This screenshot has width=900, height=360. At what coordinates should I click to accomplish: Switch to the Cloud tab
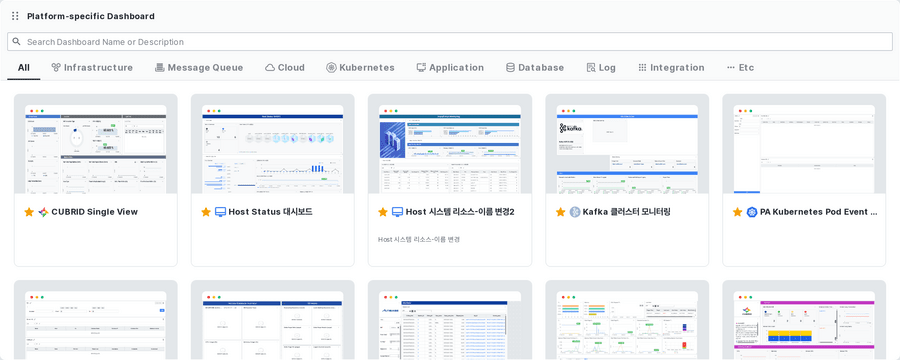(x=285, y=68)
